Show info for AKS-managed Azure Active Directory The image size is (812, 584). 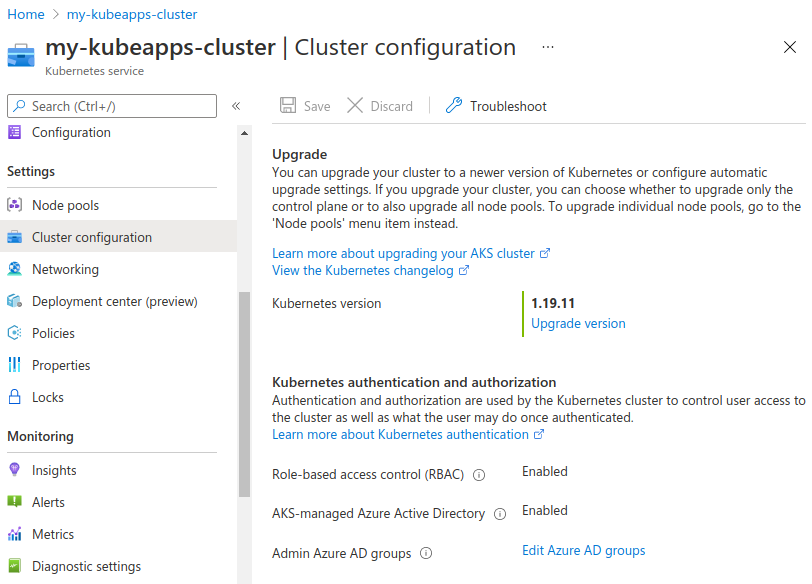[x=499, y=514]
